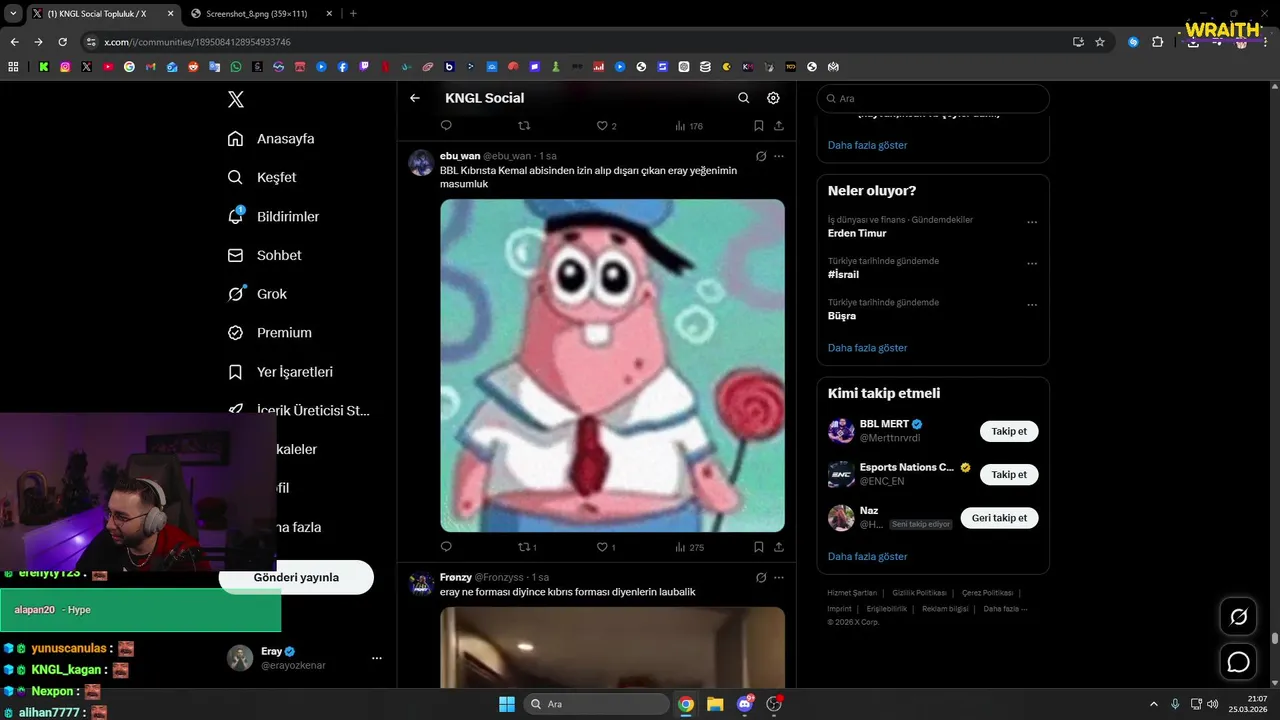Click the page vertical scrollbar thumb
The height and width of the screenshot is (720, 1280).
(x=1275, y=638)
